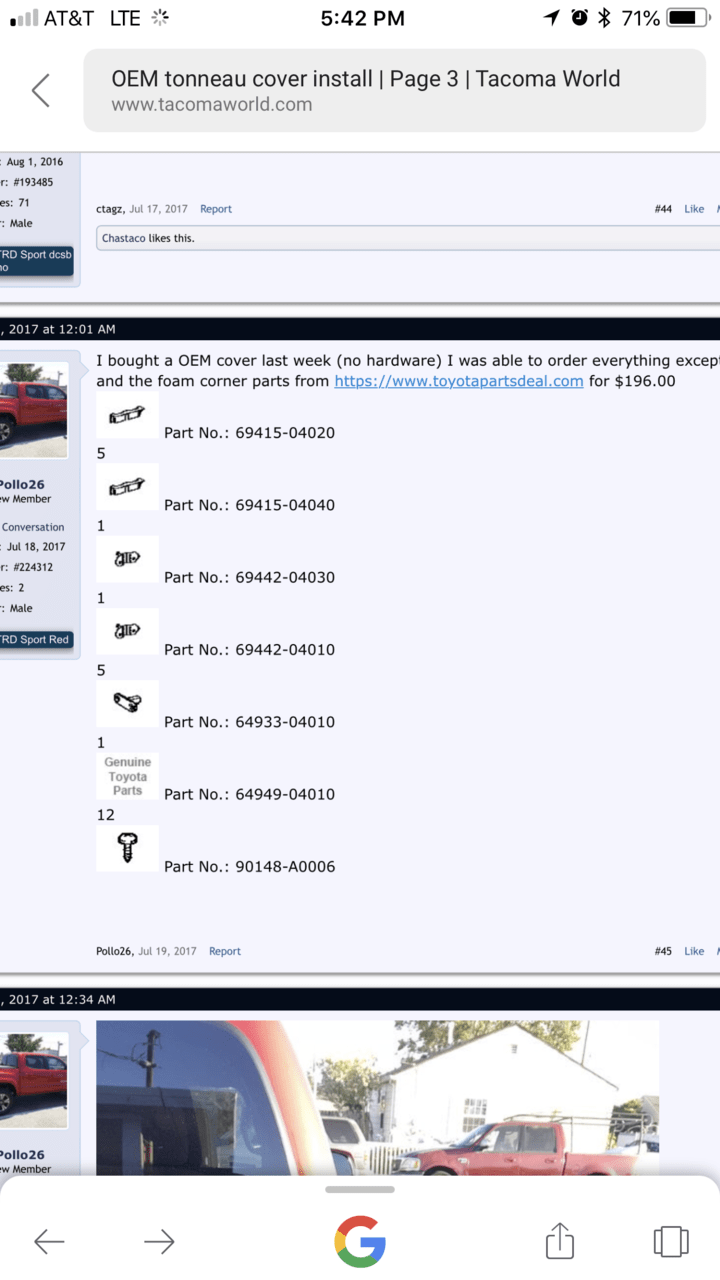
Task: Click Genuine Toyota Parts placeholder image
Action: (127, 776)
